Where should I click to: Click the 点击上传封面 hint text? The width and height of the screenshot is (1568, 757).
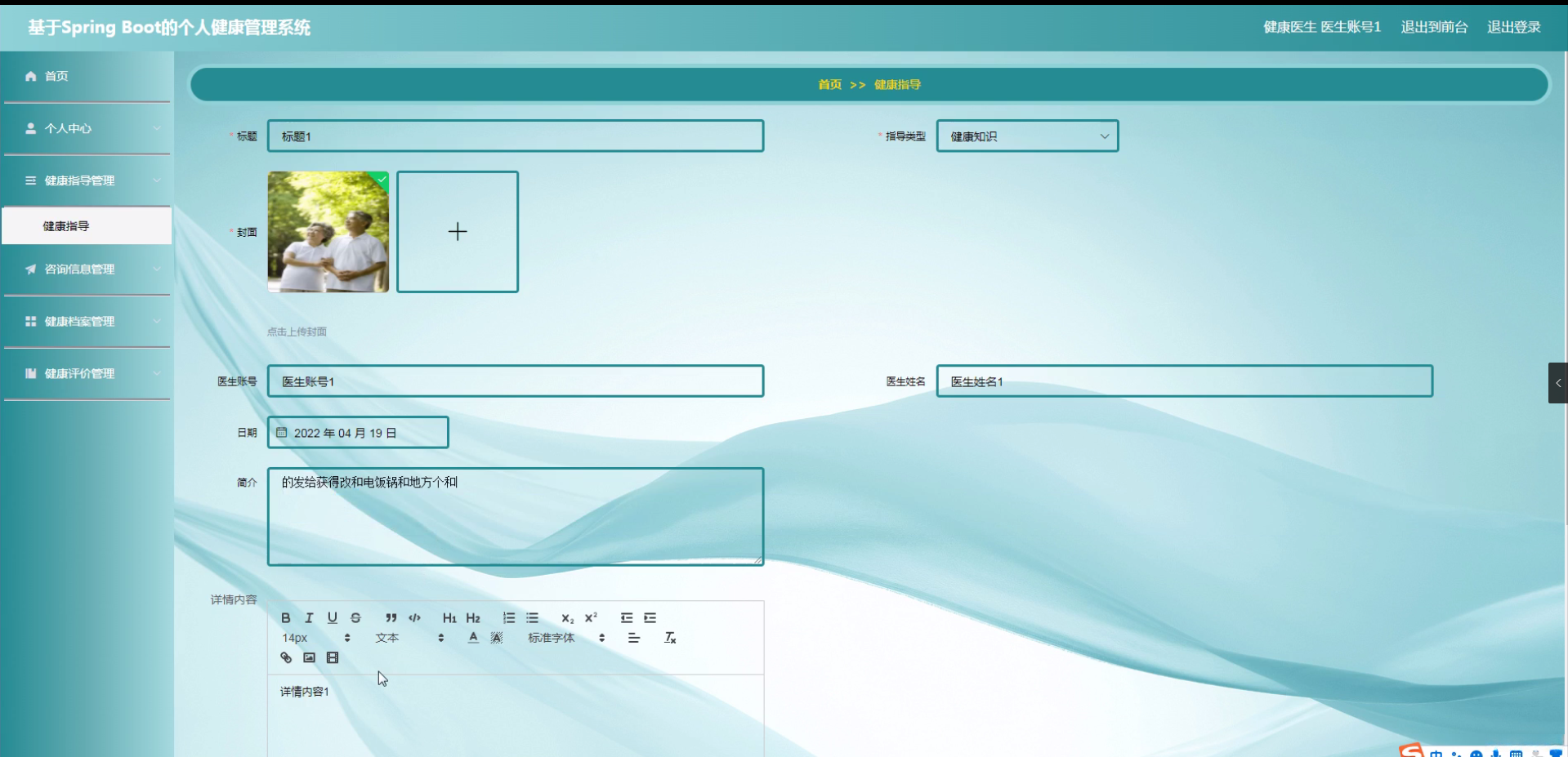(x=297, y=332)
